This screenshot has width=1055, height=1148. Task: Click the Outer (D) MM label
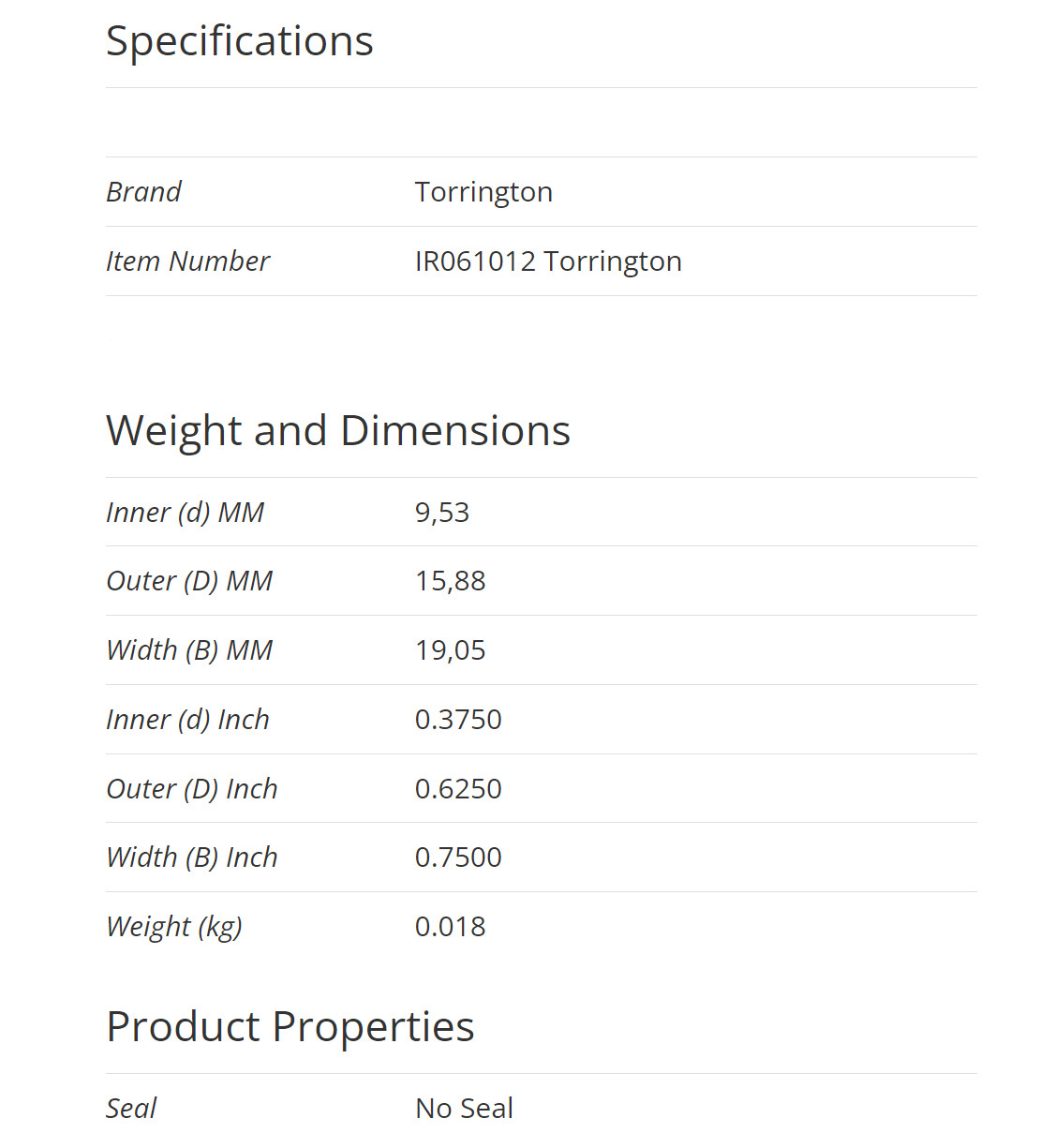point(189,581)
